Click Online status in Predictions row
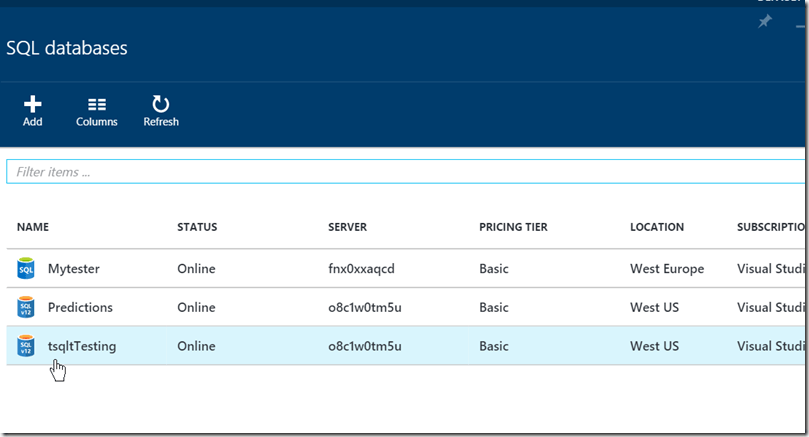Viewport: 809px width, 437px height. [196, 307]
